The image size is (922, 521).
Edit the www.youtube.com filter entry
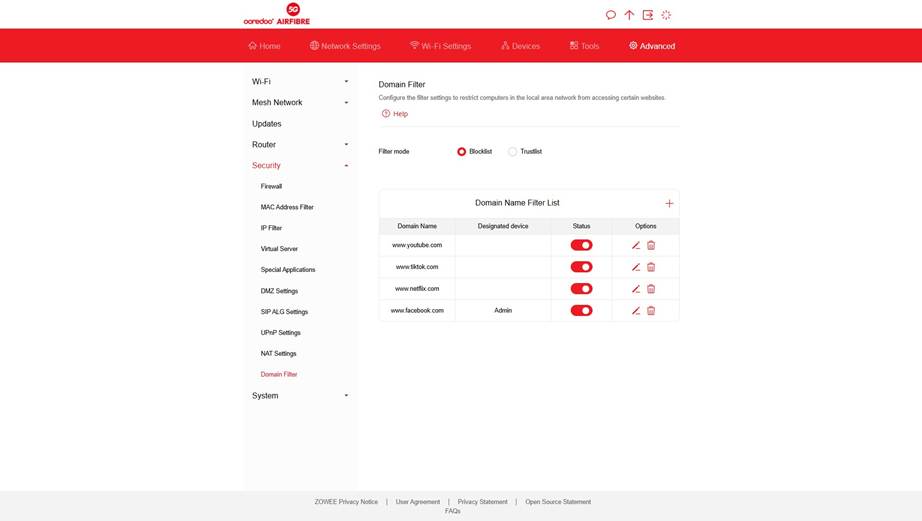click(x=636, y=245)
